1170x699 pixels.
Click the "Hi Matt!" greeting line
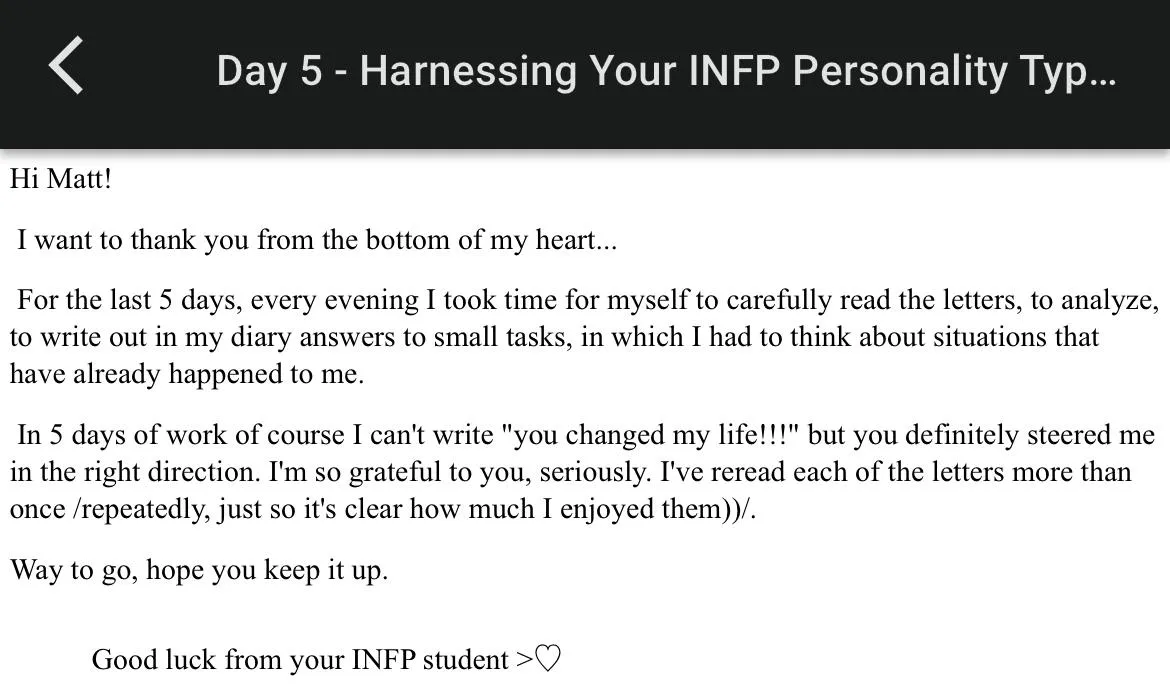click(61, 179)
